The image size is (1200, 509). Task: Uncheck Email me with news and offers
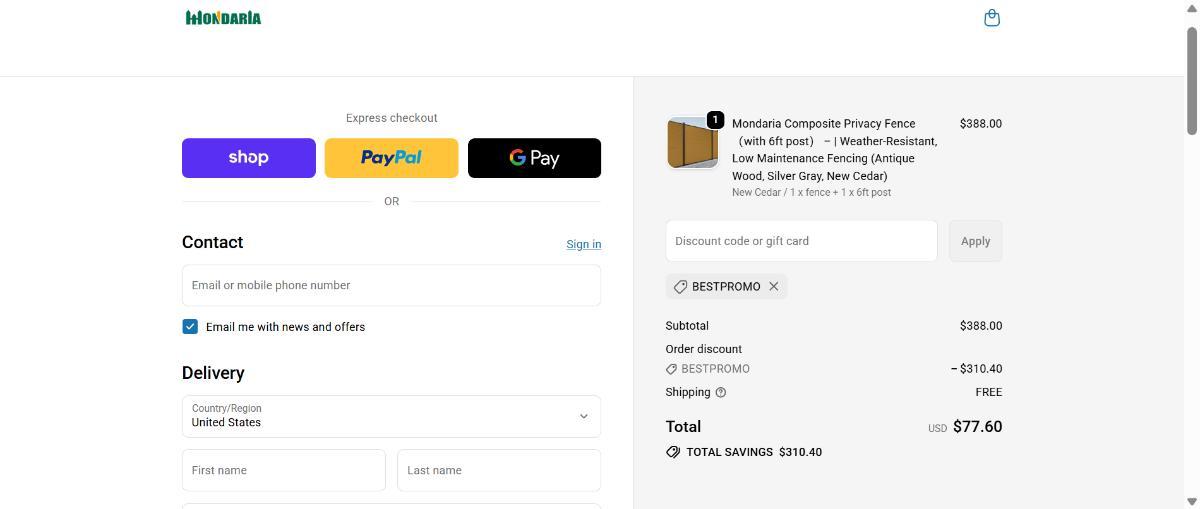[190, 327]
